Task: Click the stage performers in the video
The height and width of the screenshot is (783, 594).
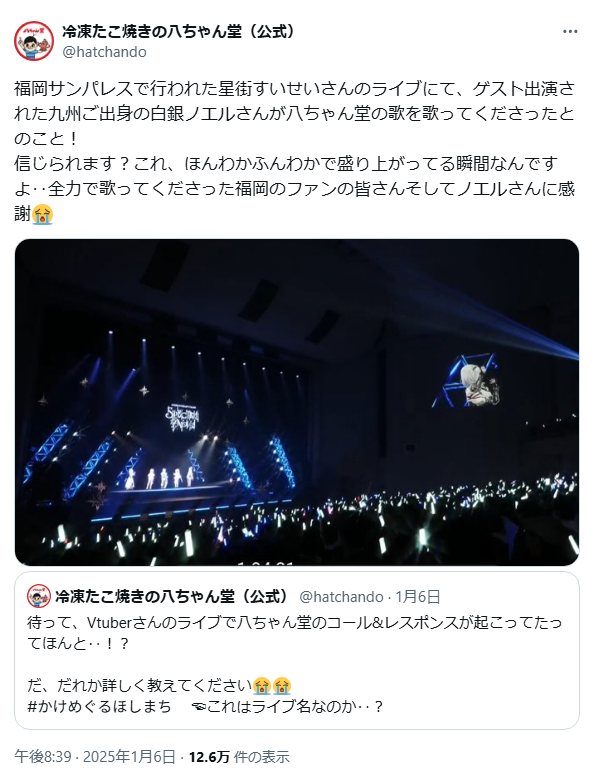Action: 159,477
